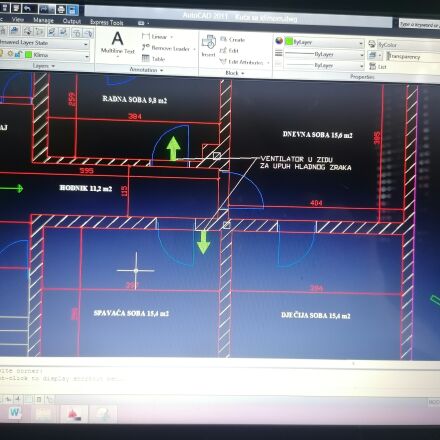Click the 384 dimension value
This screenshot has width=440, height=440.
(135, 116)
